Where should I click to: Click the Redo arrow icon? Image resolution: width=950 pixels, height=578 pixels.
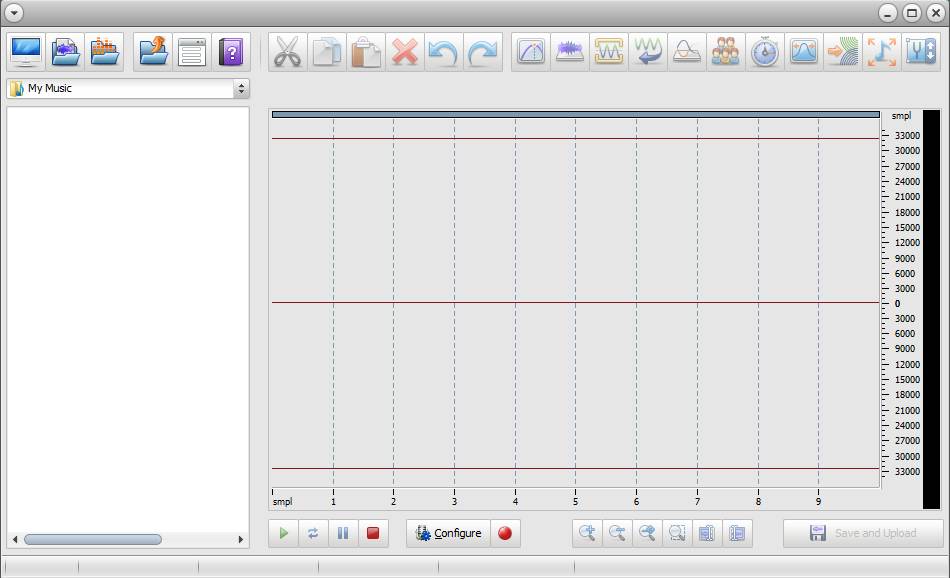[483, 51]
